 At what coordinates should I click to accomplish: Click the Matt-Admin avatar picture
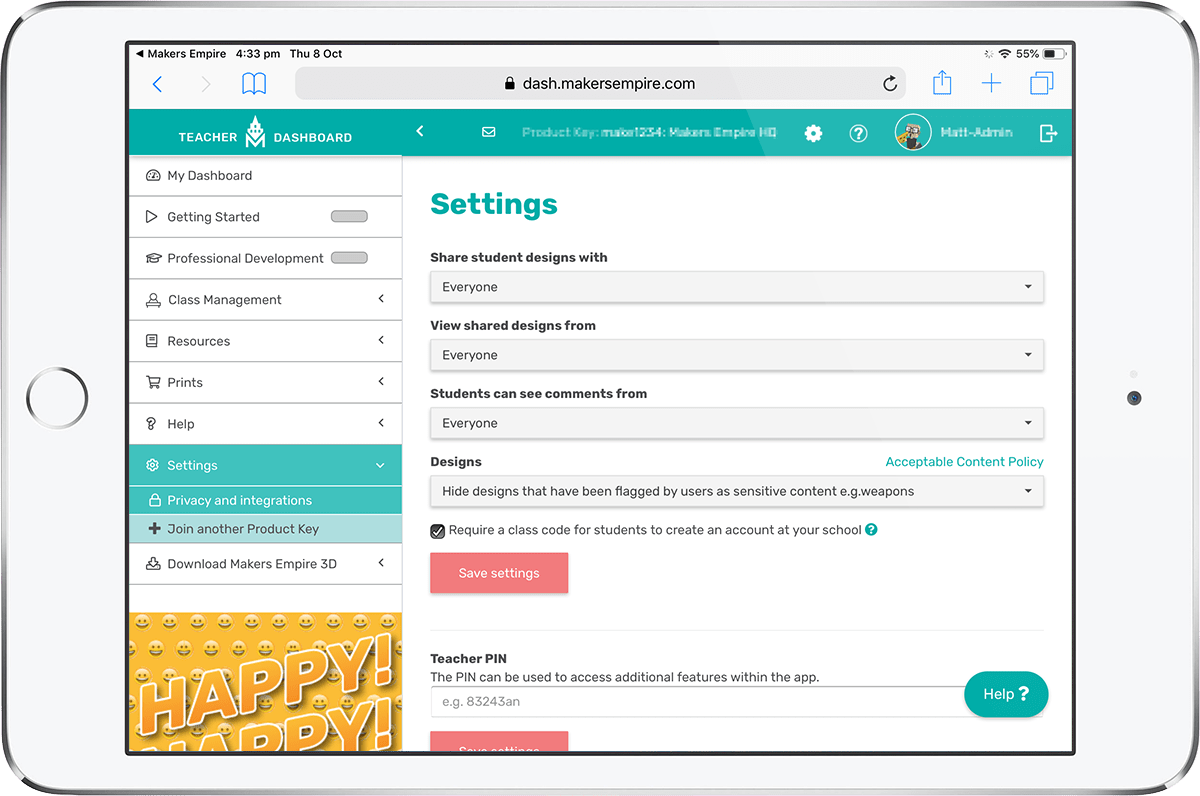(x=913, y=132)
